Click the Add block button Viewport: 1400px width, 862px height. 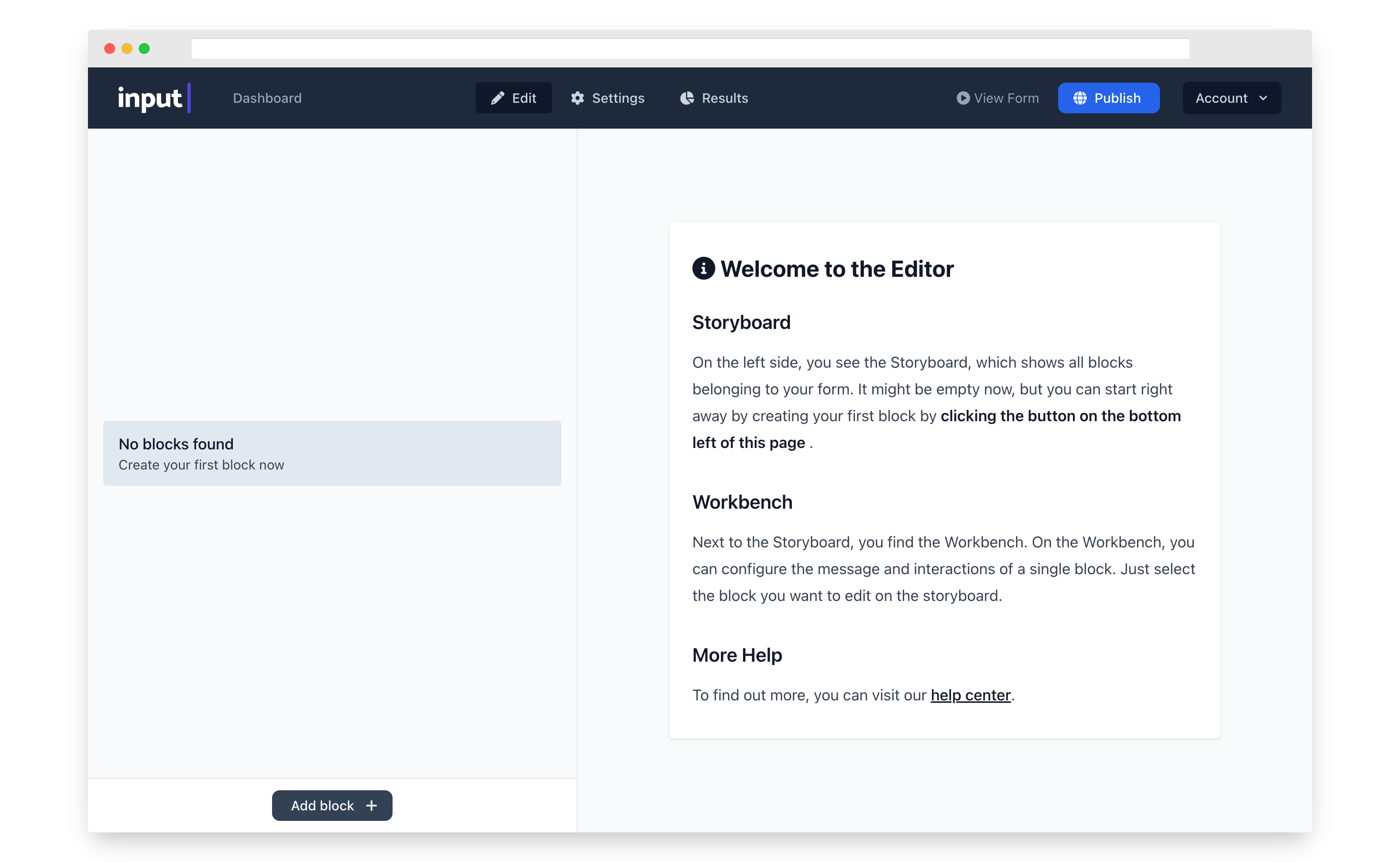coord(322,806)
